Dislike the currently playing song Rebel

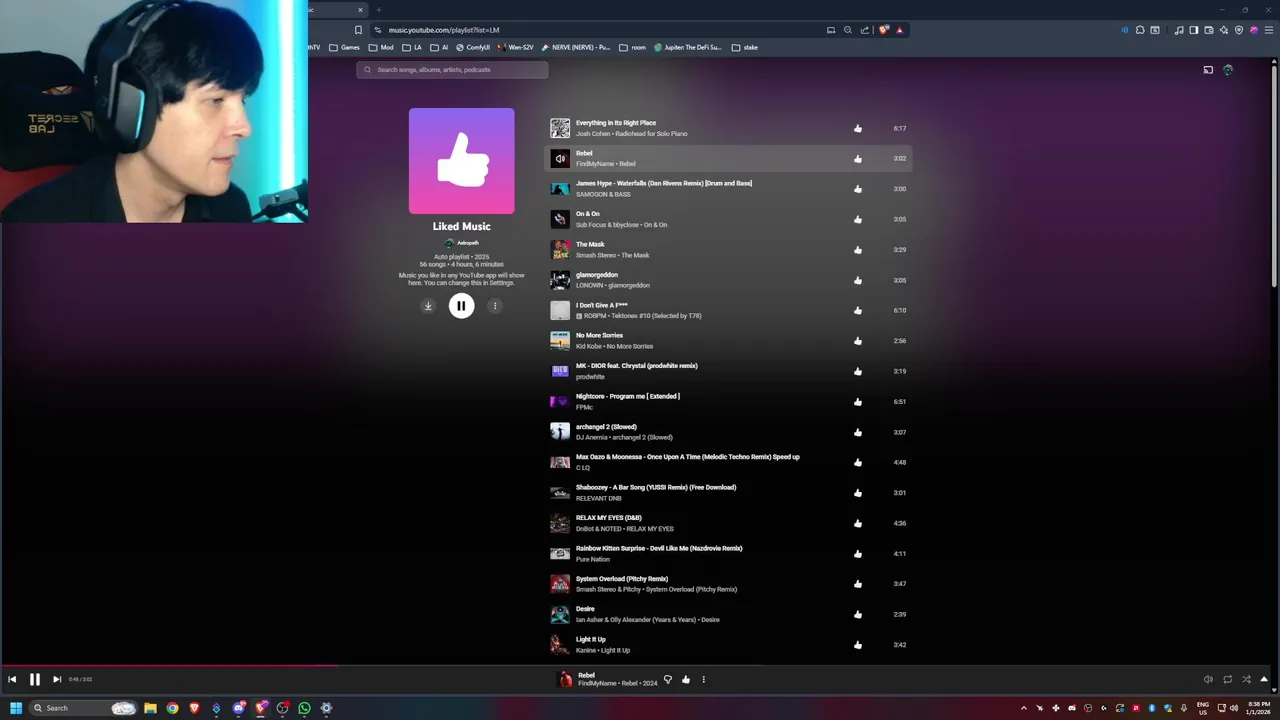coord(668,679)
